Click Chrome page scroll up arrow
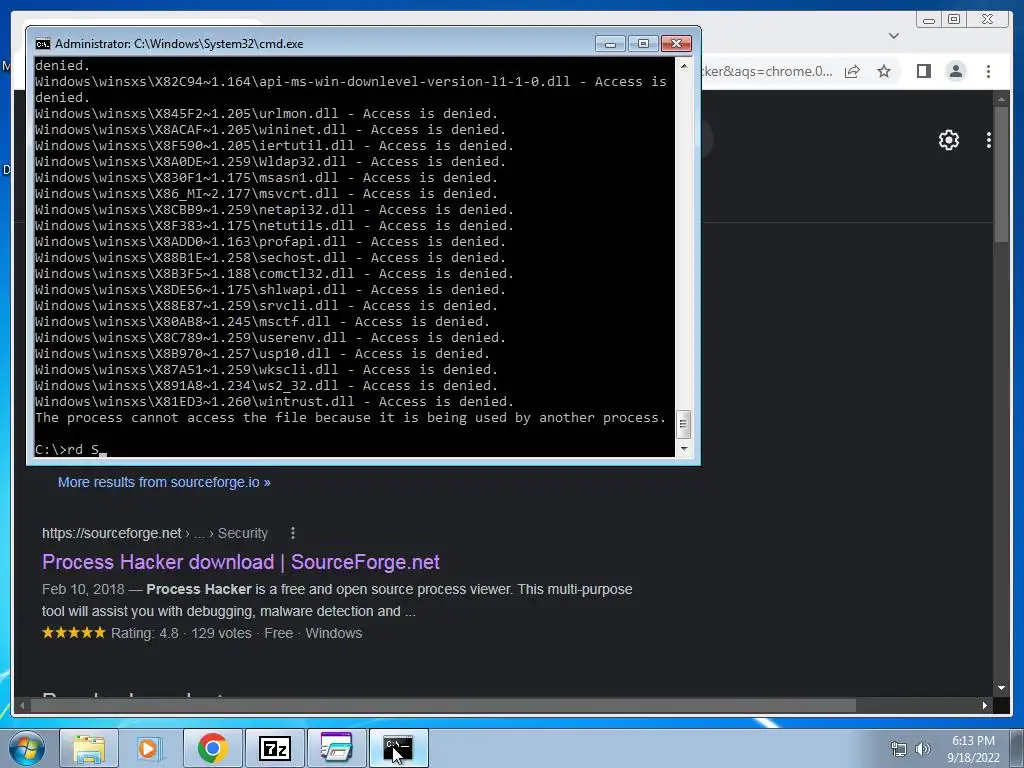 (x=1001, y=99)
